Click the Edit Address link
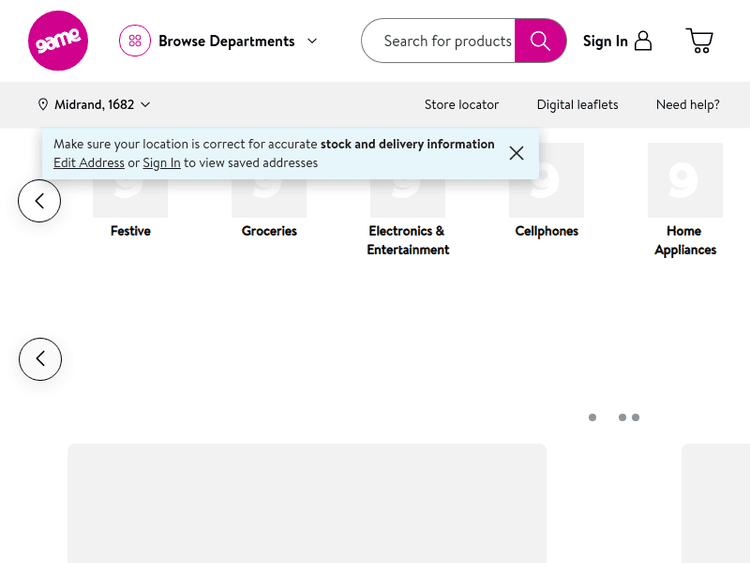This screenshot has width=750, height=563. coord(89,163)
